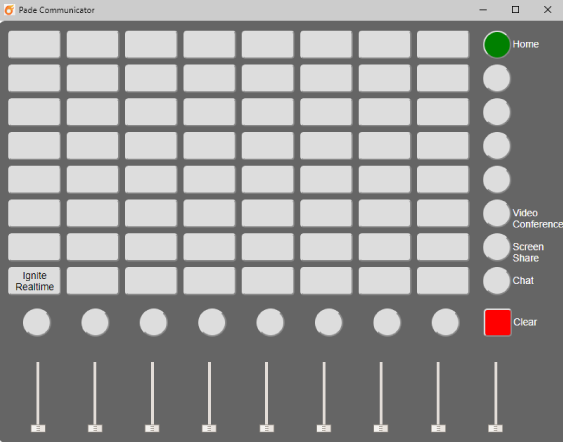Image resolution: width=563 pixels, height=442 pixels.
Task: Click the first fader handle at bottom left
Action: coord(38,428)
